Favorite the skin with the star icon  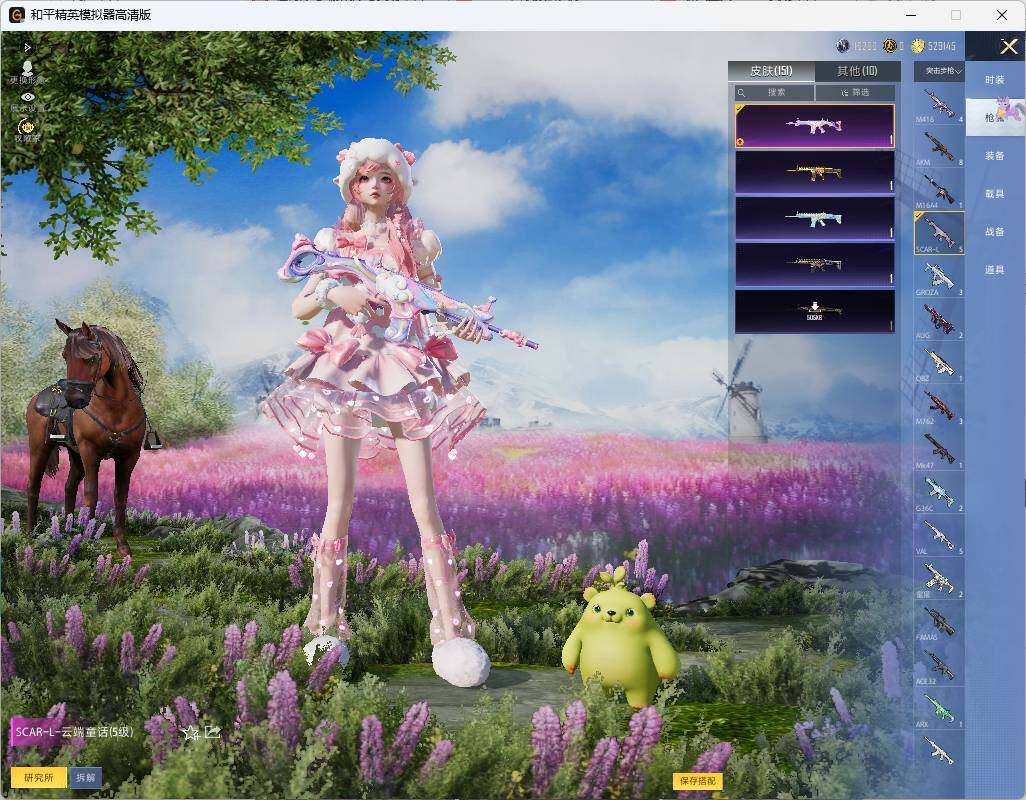[190, 733]
